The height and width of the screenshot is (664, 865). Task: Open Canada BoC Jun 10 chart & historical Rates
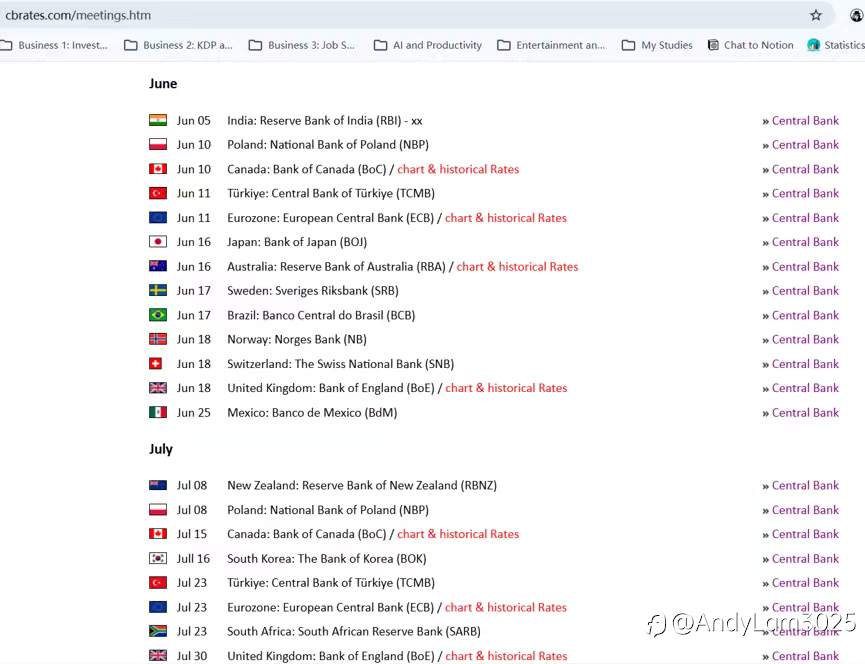pos(458,169)
